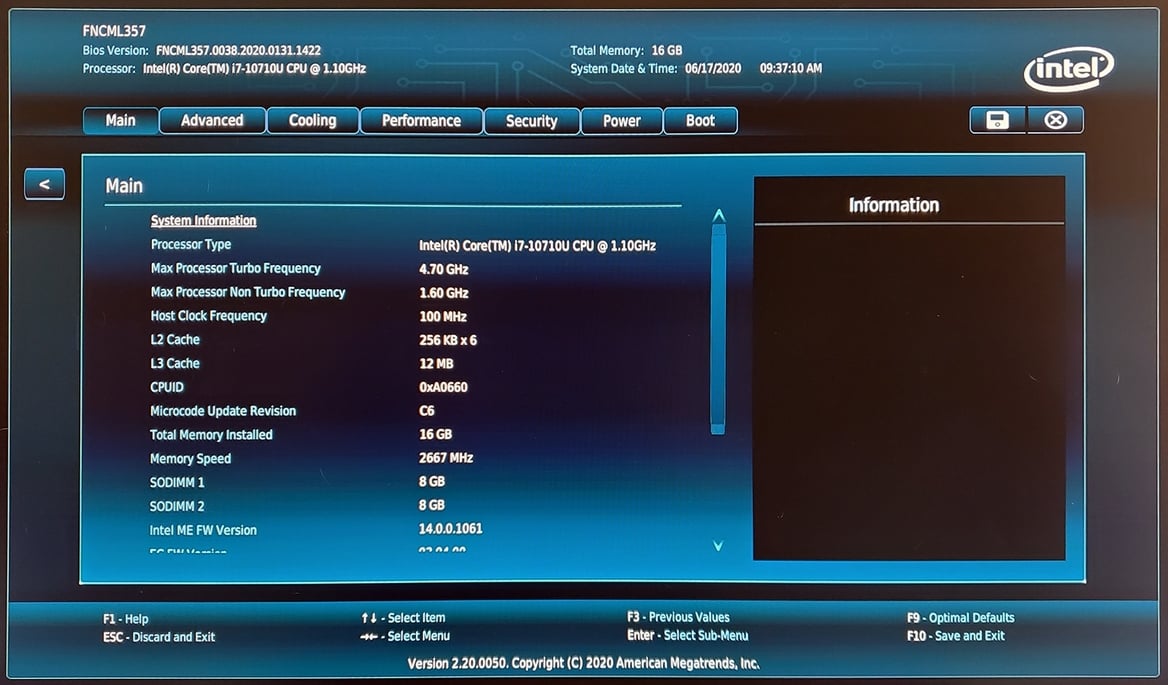Click Enter - Select Sub-Menu hint
This screenshot has height=685, width=1168.
pyautogui.click(x=688, y=635)
